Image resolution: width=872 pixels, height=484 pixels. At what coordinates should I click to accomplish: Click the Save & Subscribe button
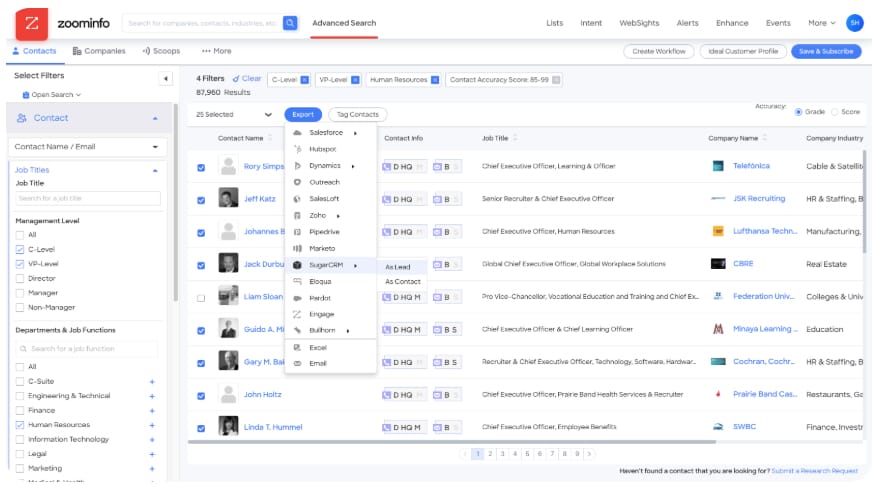click(x=825, y=51)
